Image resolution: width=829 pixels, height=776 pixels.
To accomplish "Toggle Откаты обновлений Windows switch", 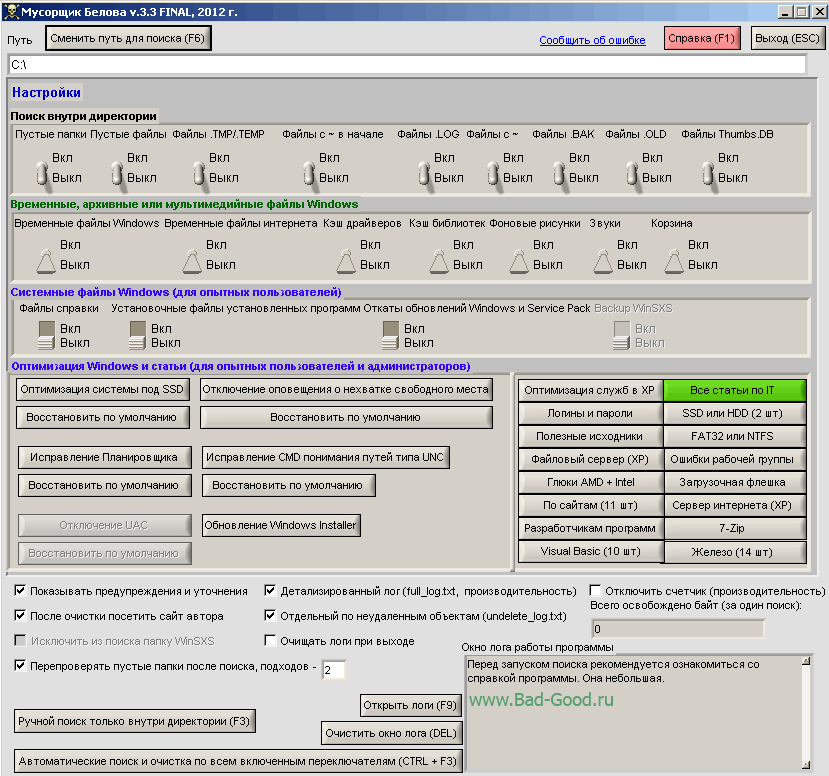I will pyautogui.click(x=391, y=336).
